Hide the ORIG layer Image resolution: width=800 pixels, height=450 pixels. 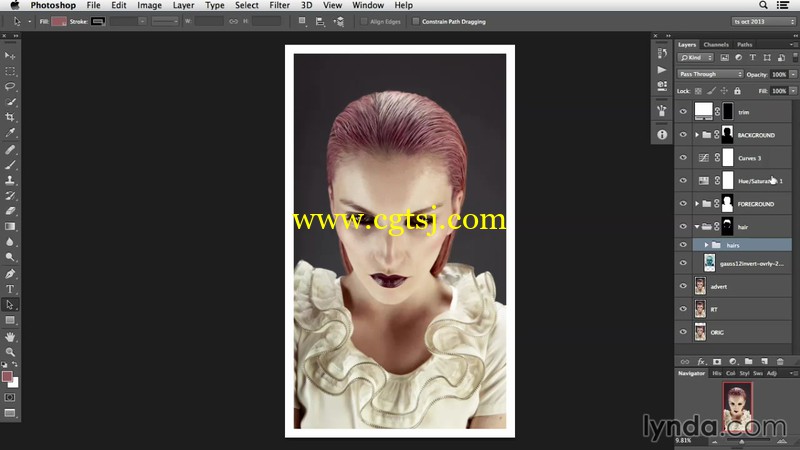click(683, 332)
